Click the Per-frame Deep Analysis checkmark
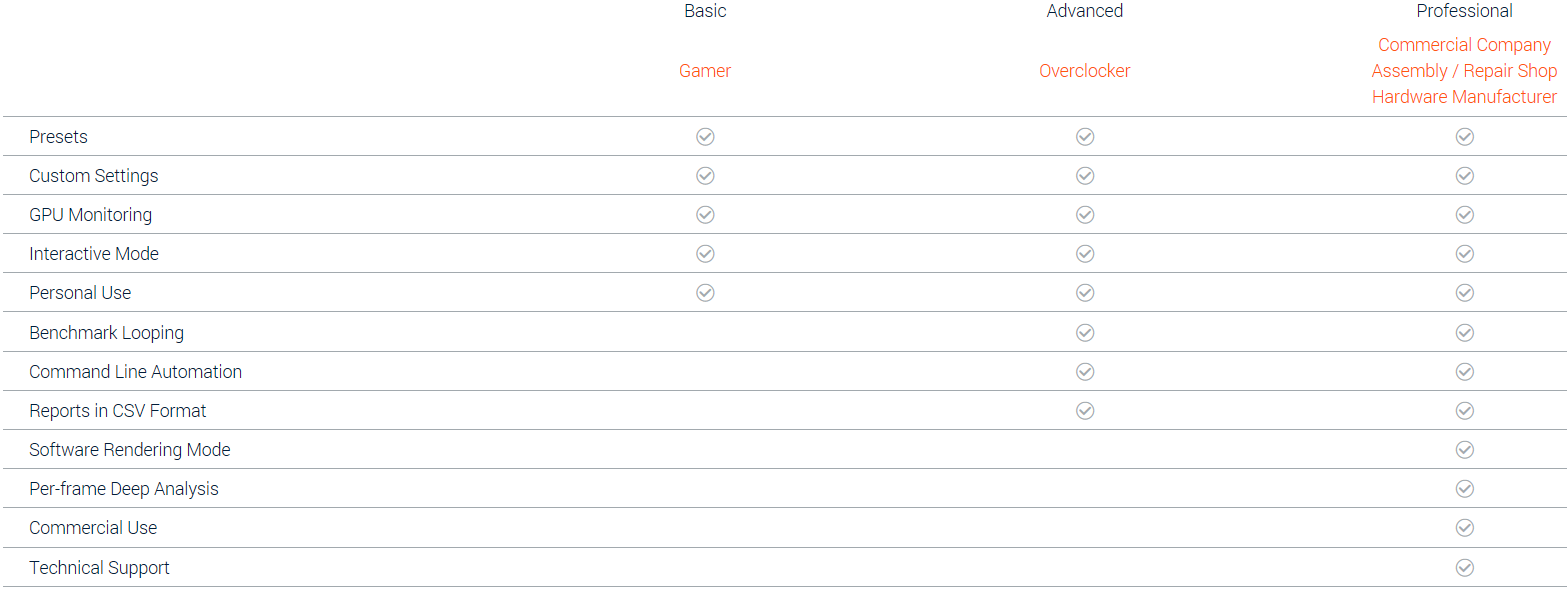 [x=1465, y=489]
